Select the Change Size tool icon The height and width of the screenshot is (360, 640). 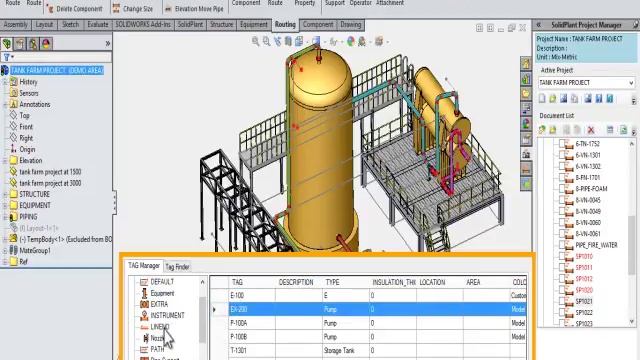pos(117,8)
